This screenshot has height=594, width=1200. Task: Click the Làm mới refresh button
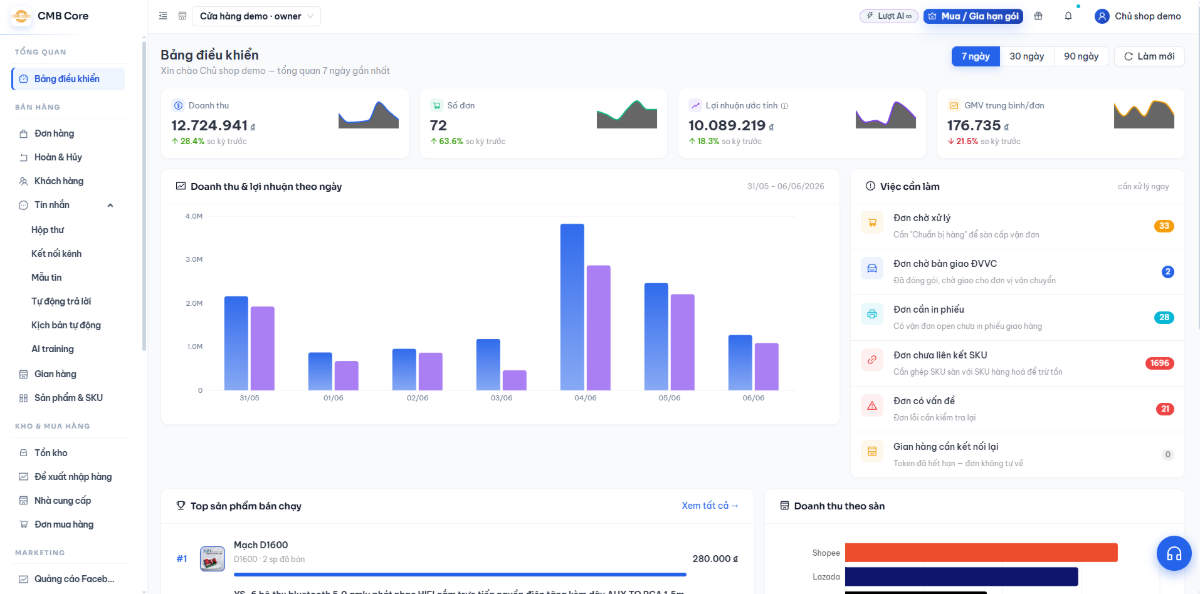coord(1149,56)
